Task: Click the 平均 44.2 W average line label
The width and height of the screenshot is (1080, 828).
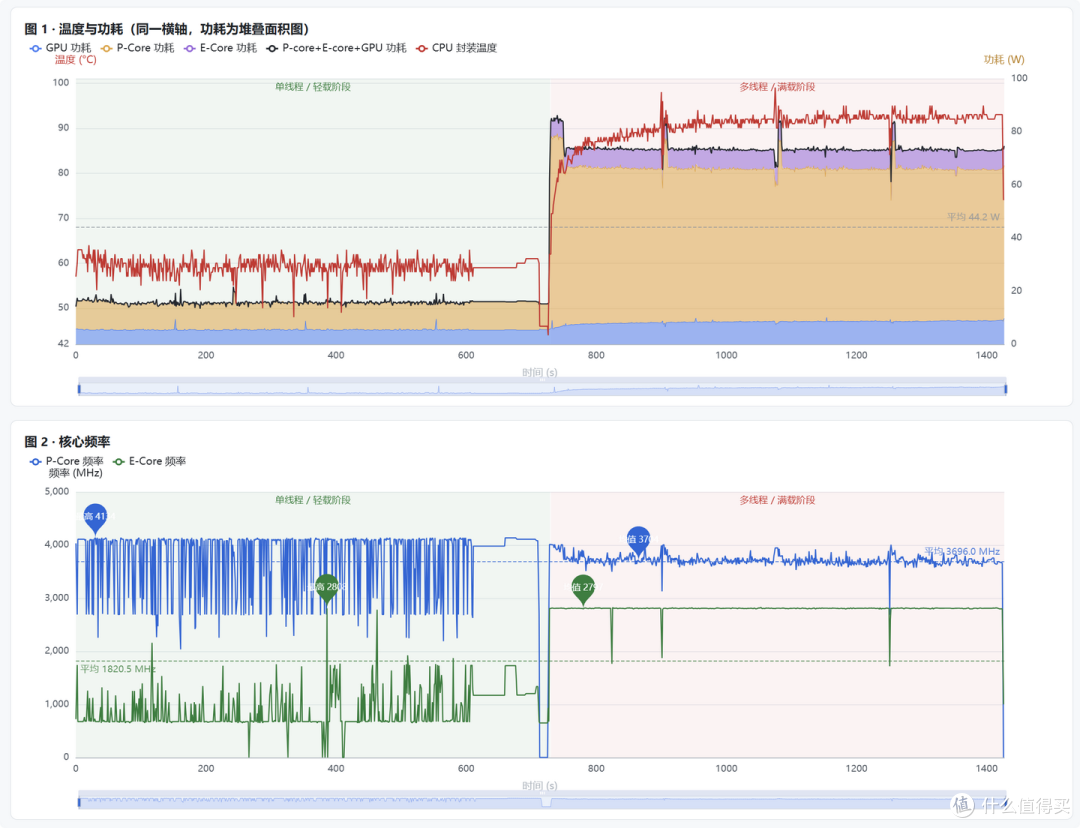Action: 973,217
